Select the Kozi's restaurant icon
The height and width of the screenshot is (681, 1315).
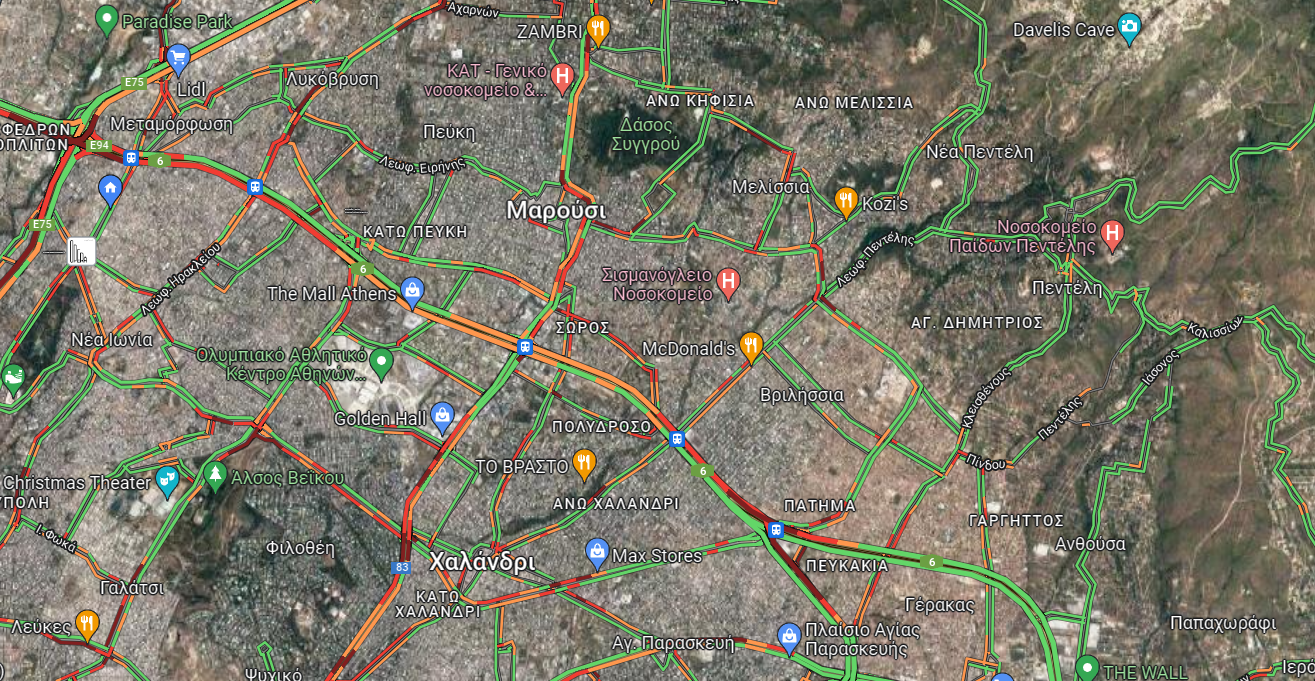pos(846,202)
